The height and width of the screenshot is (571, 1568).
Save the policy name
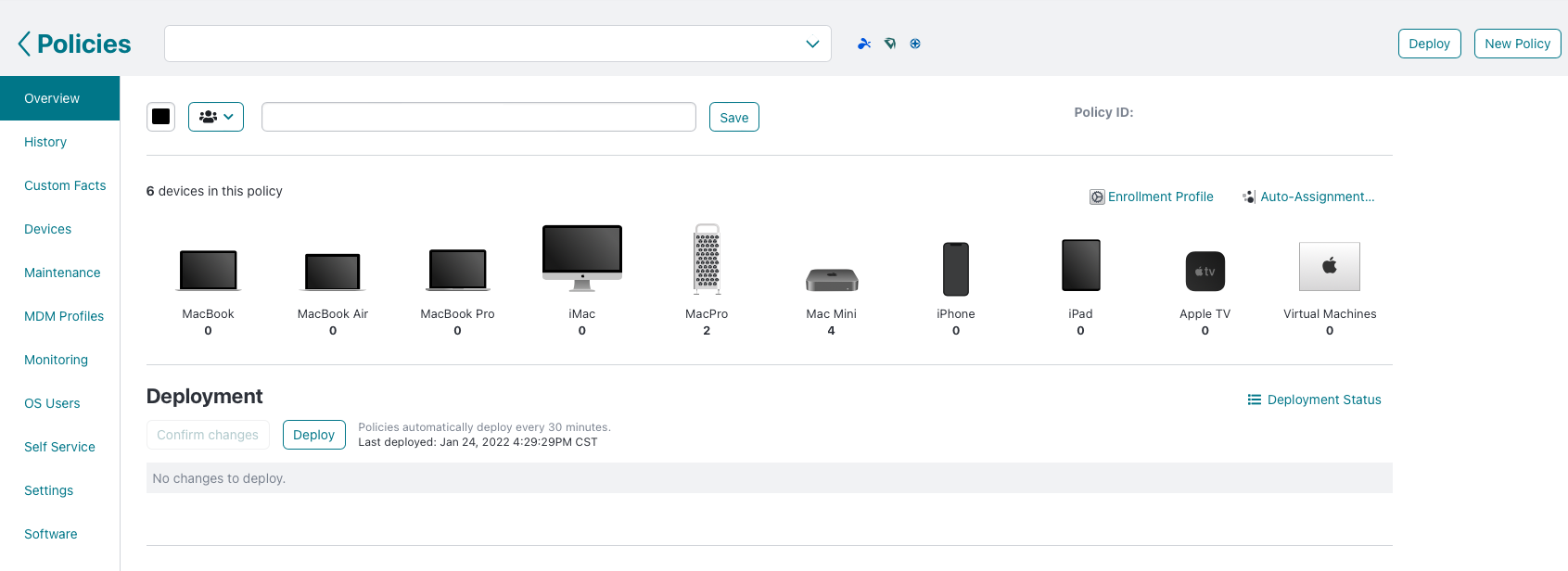click(x=734, y=117)
